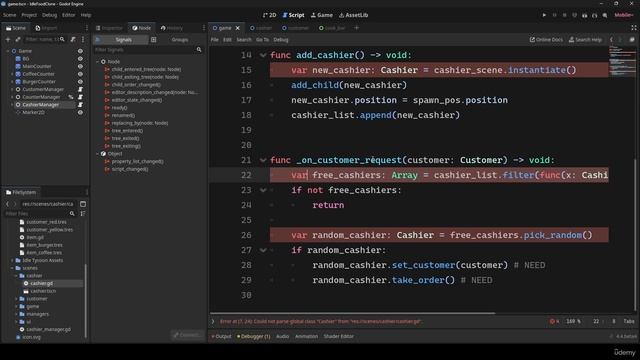This screenshot has width=640, height=360.
Task: Open the Movie Maker mode icon
Action: pyautogui.click(x=604, y=15)
